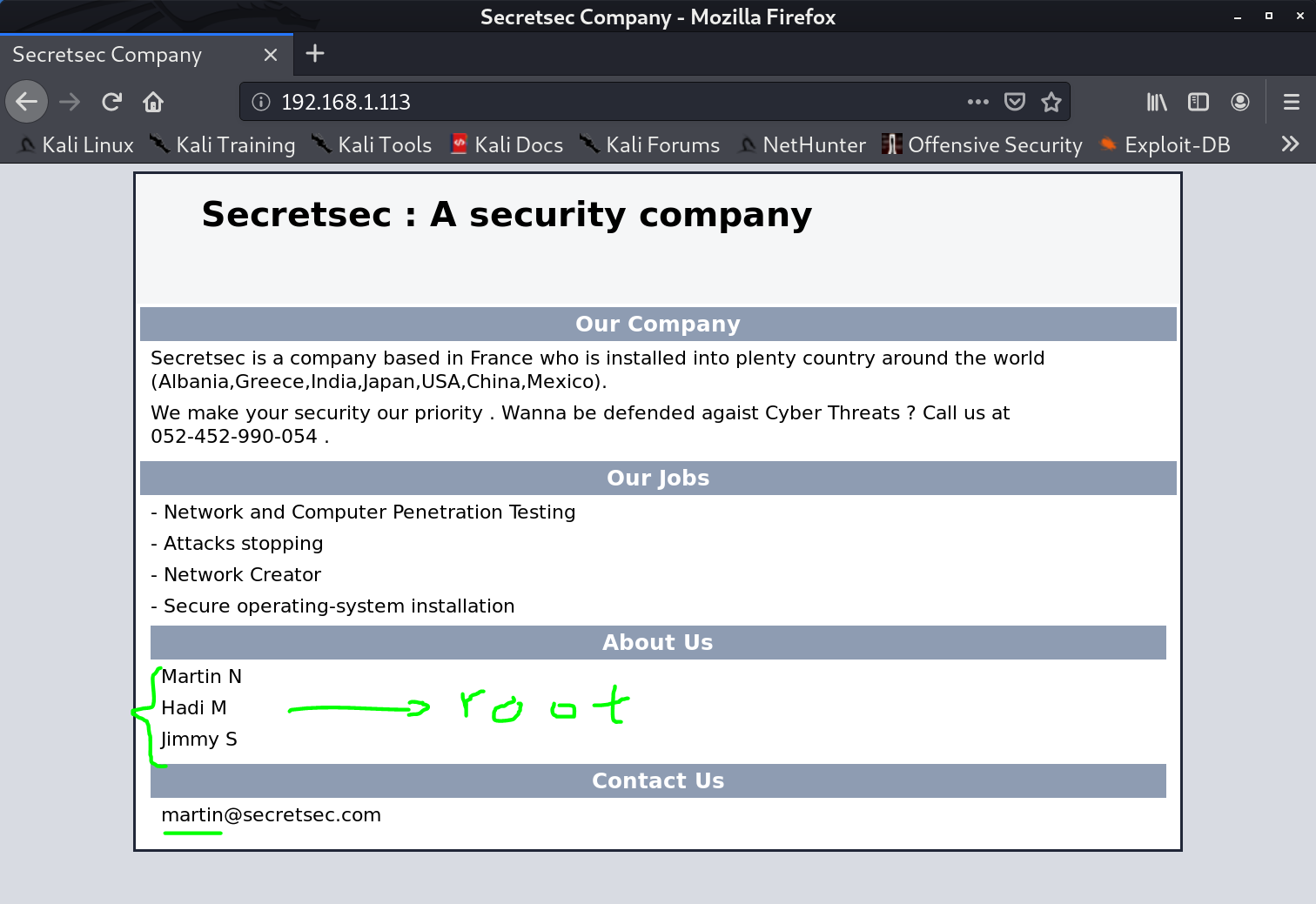Open the Exploit-DB bookmark
Viewport: 1316px width, 904px height.
pyautogui.click(x=1165, y=144)
